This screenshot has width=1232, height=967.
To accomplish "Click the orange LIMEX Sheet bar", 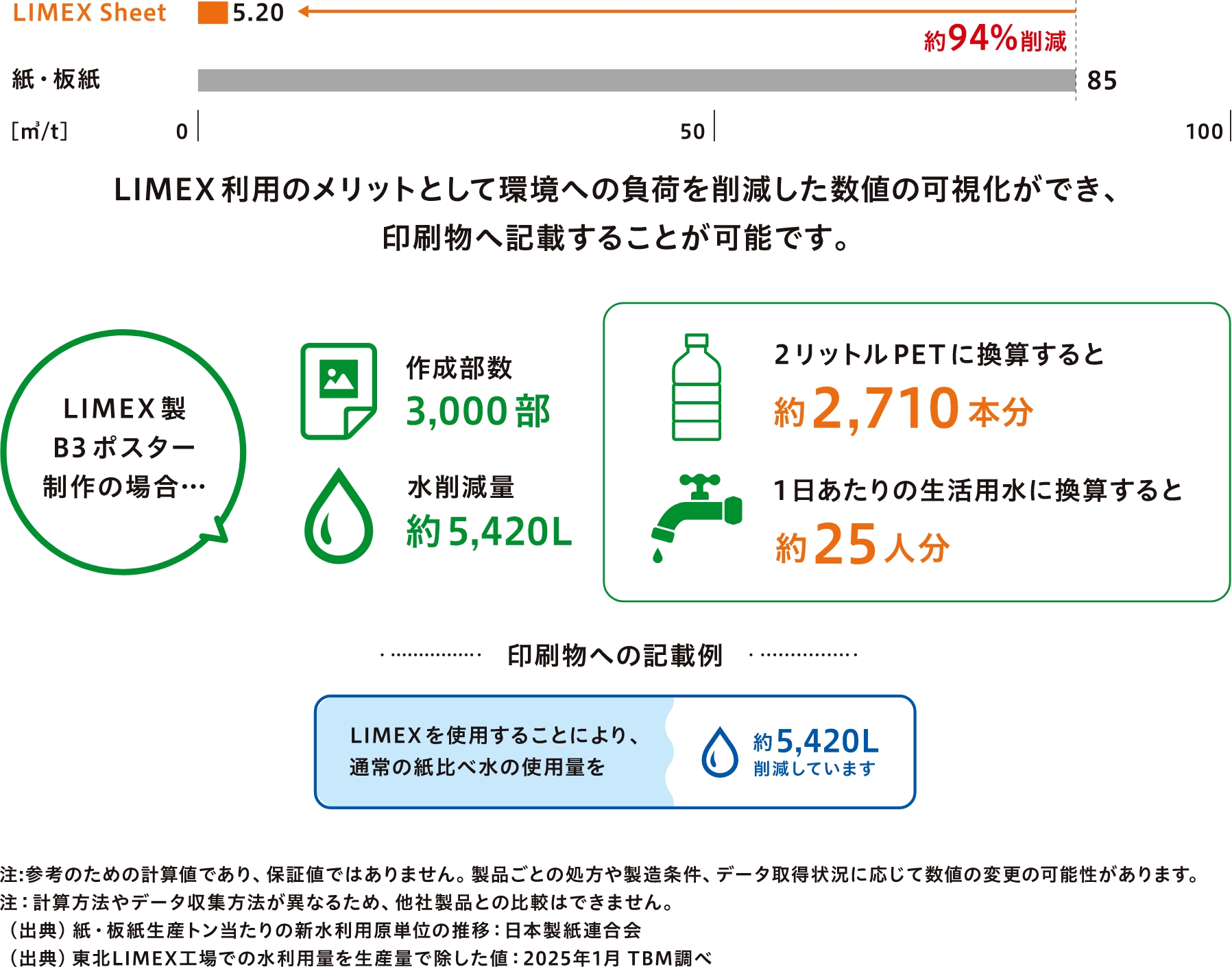I will 213,13.
